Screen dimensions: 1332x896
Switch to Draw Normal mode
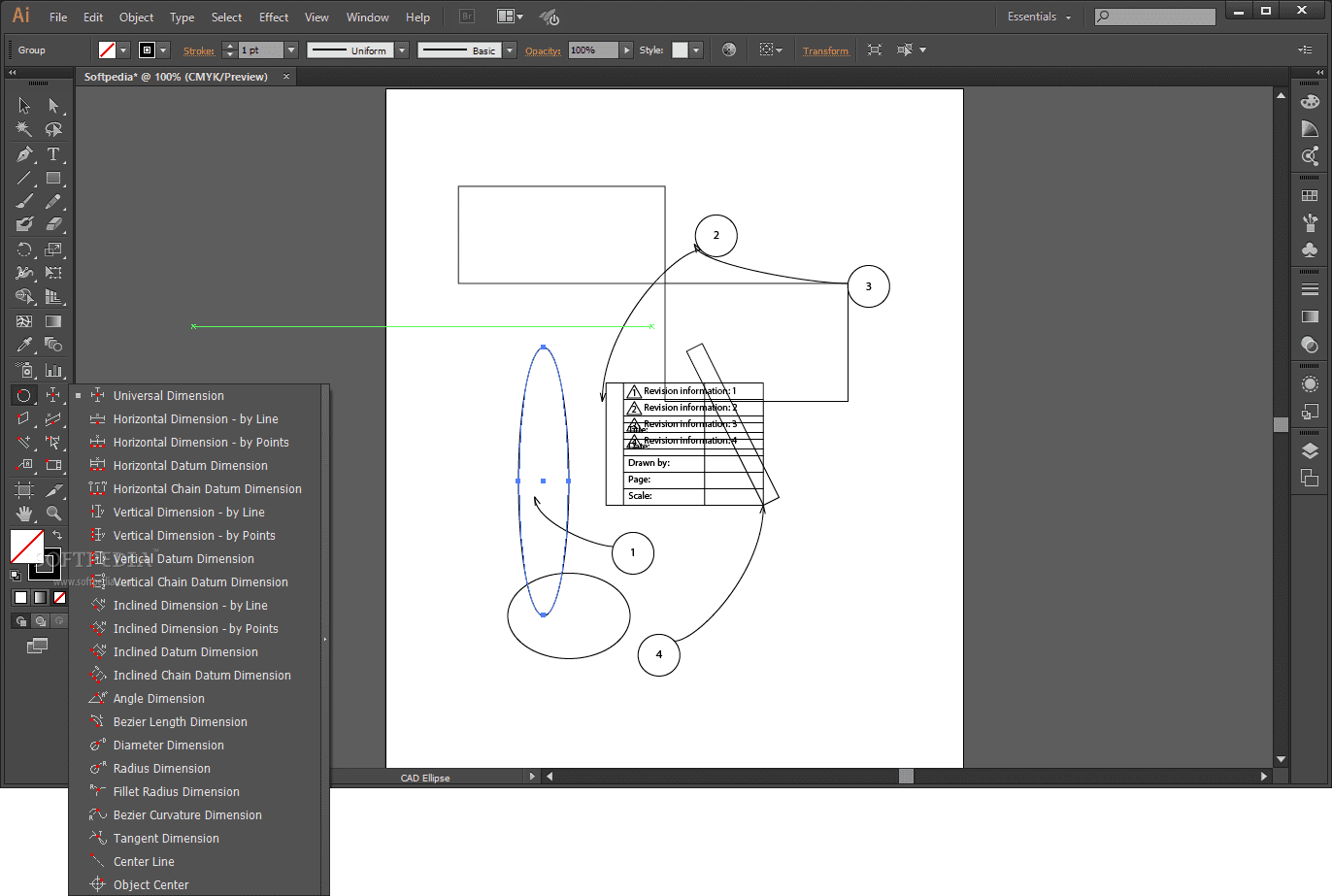[x=21, y=621]
